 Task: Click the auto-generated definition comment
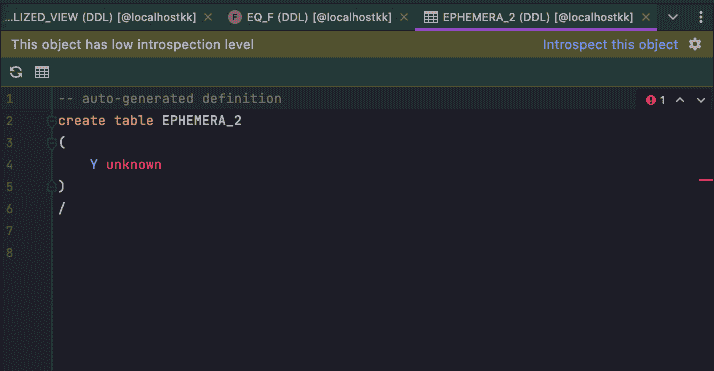click(170, 99)
